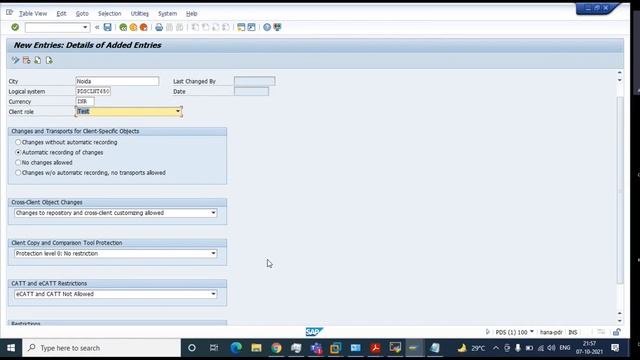Click the Previous entry page icon
Screen dimensions: 640x360
(38, 60)
